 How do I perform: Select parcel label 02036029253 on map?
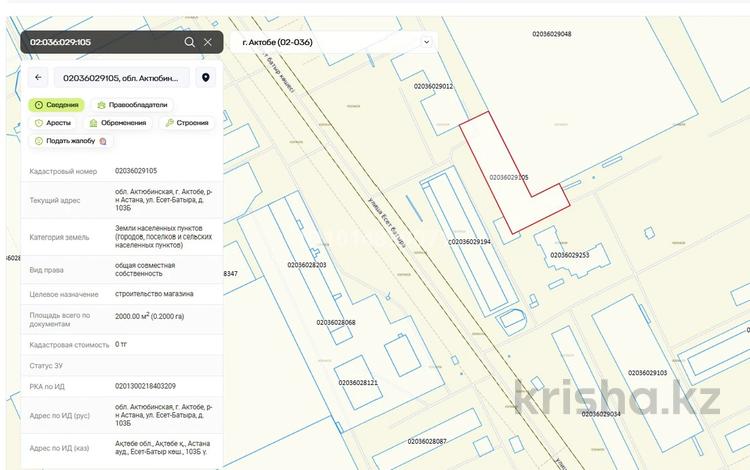[570, 255]
